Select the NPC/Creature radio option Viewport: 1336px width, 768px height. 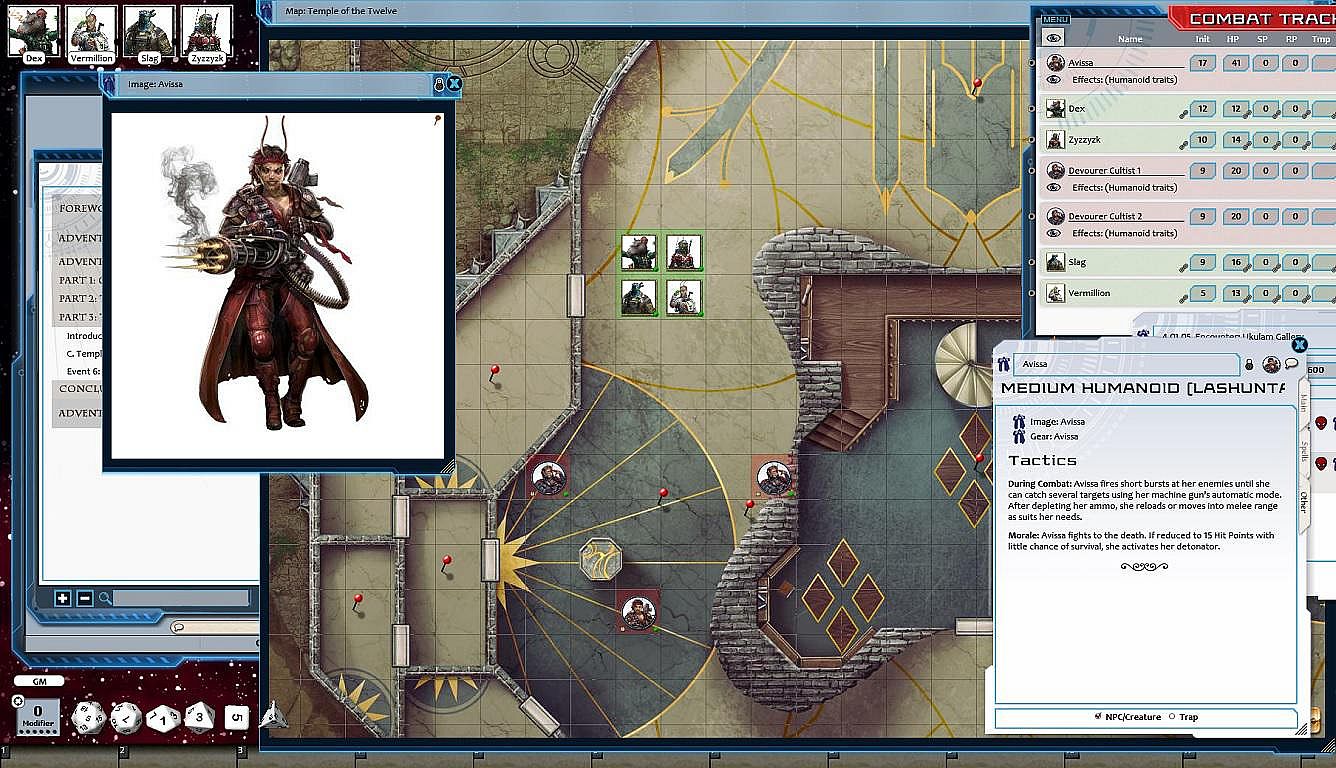click(x=1099, y=717)
